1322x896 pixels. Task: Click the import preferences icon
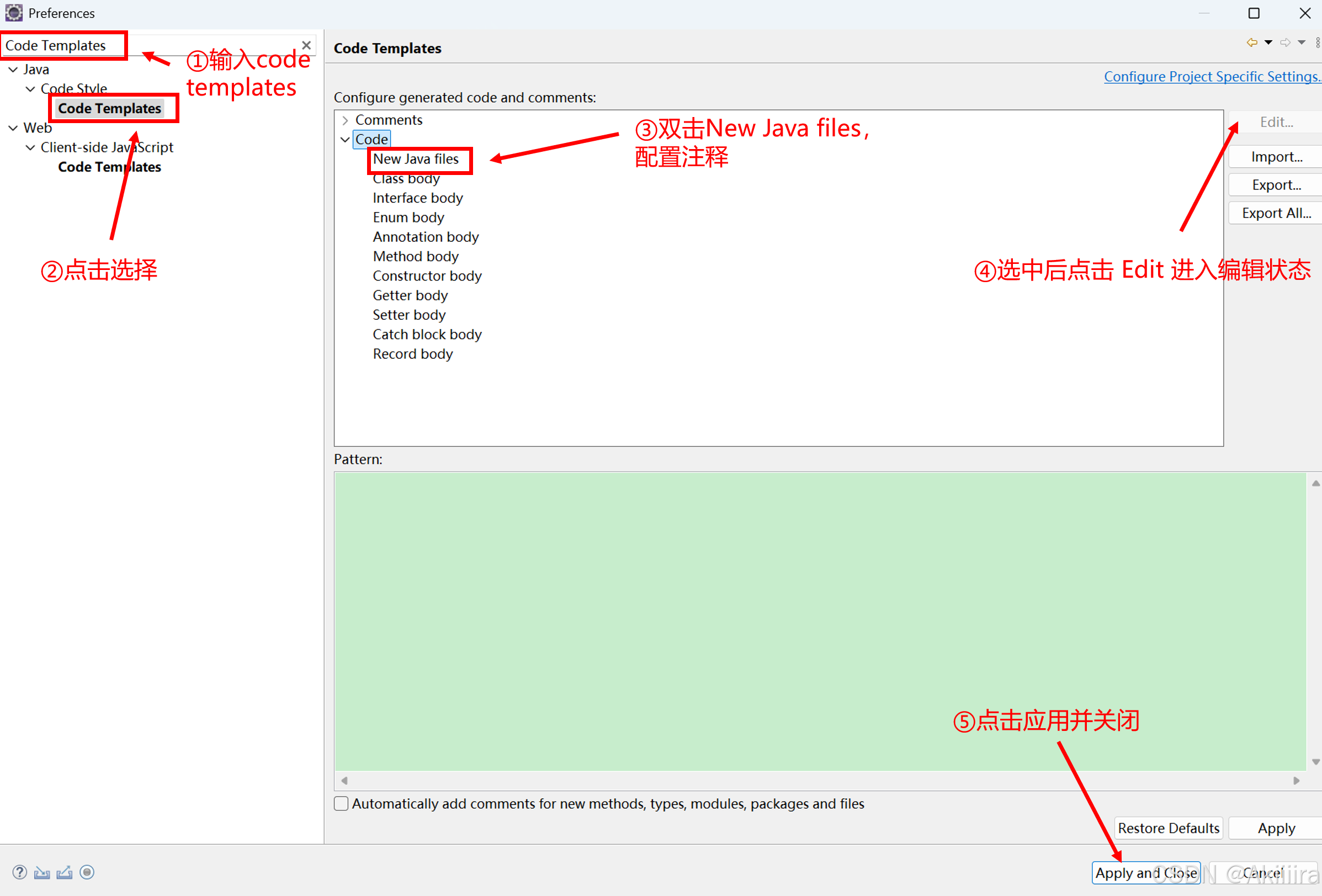click(x=41, y=872)
